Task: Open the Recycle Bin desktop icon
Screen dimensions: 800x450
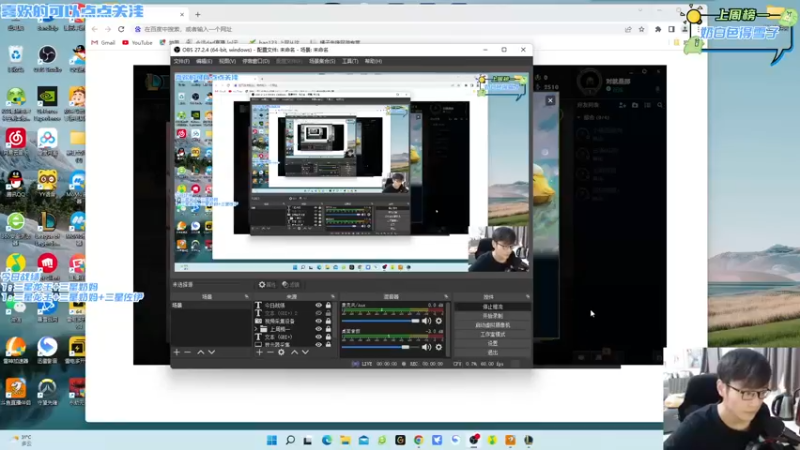Action: (x=16, y=58)
